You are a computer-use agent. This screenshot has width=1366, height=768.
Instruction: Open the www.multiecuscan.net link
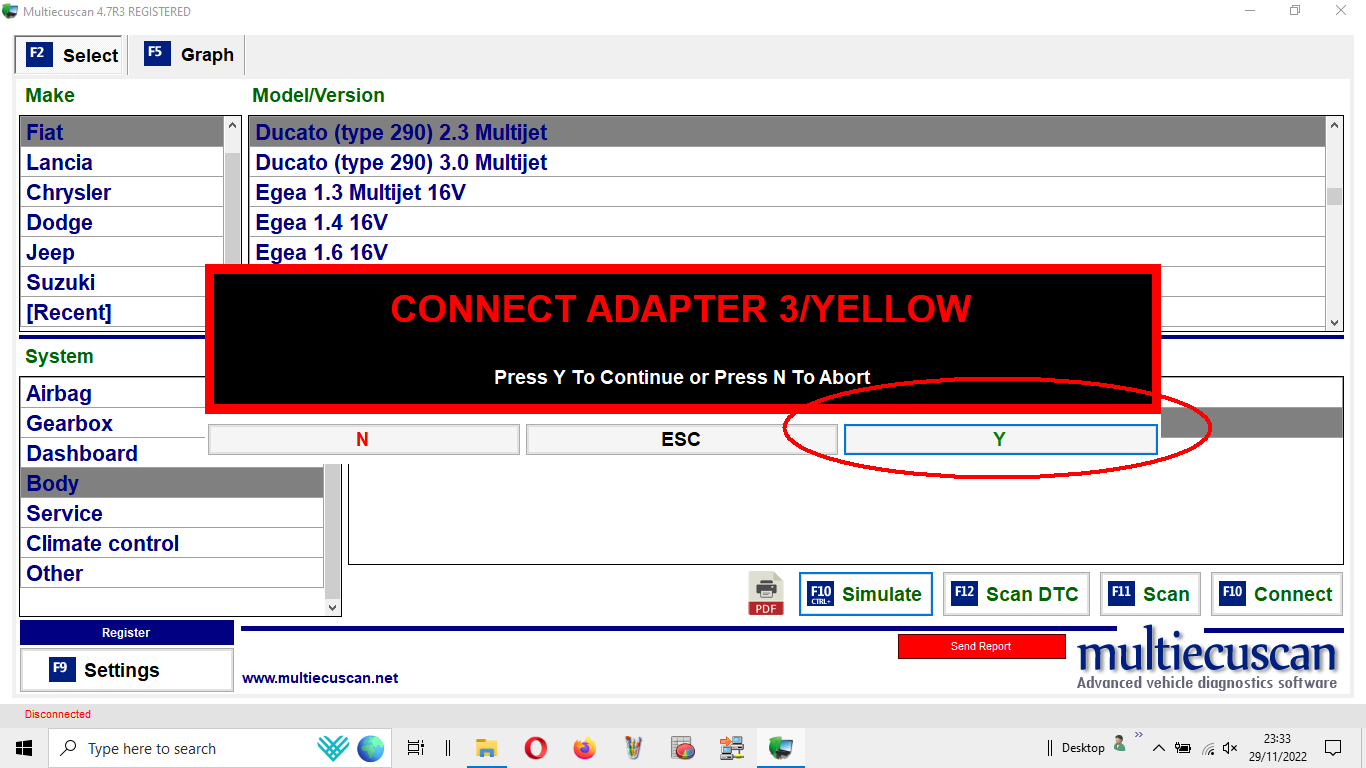tap(320, 678)
